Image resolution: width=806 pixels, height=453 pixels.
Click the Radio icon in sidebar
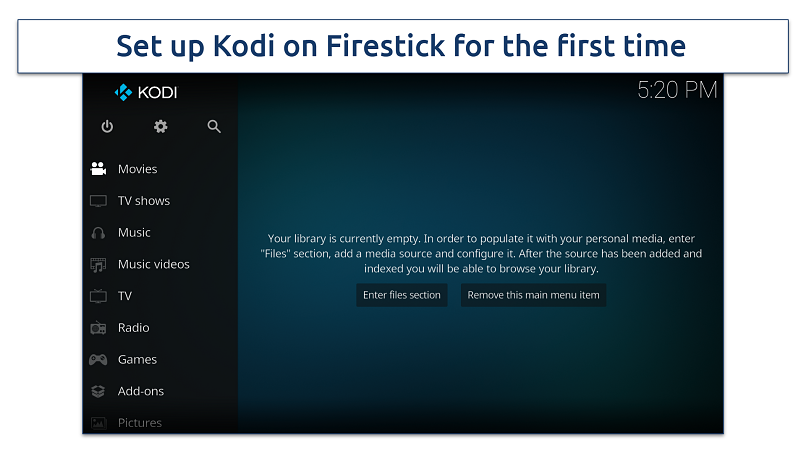coord(98,328)
